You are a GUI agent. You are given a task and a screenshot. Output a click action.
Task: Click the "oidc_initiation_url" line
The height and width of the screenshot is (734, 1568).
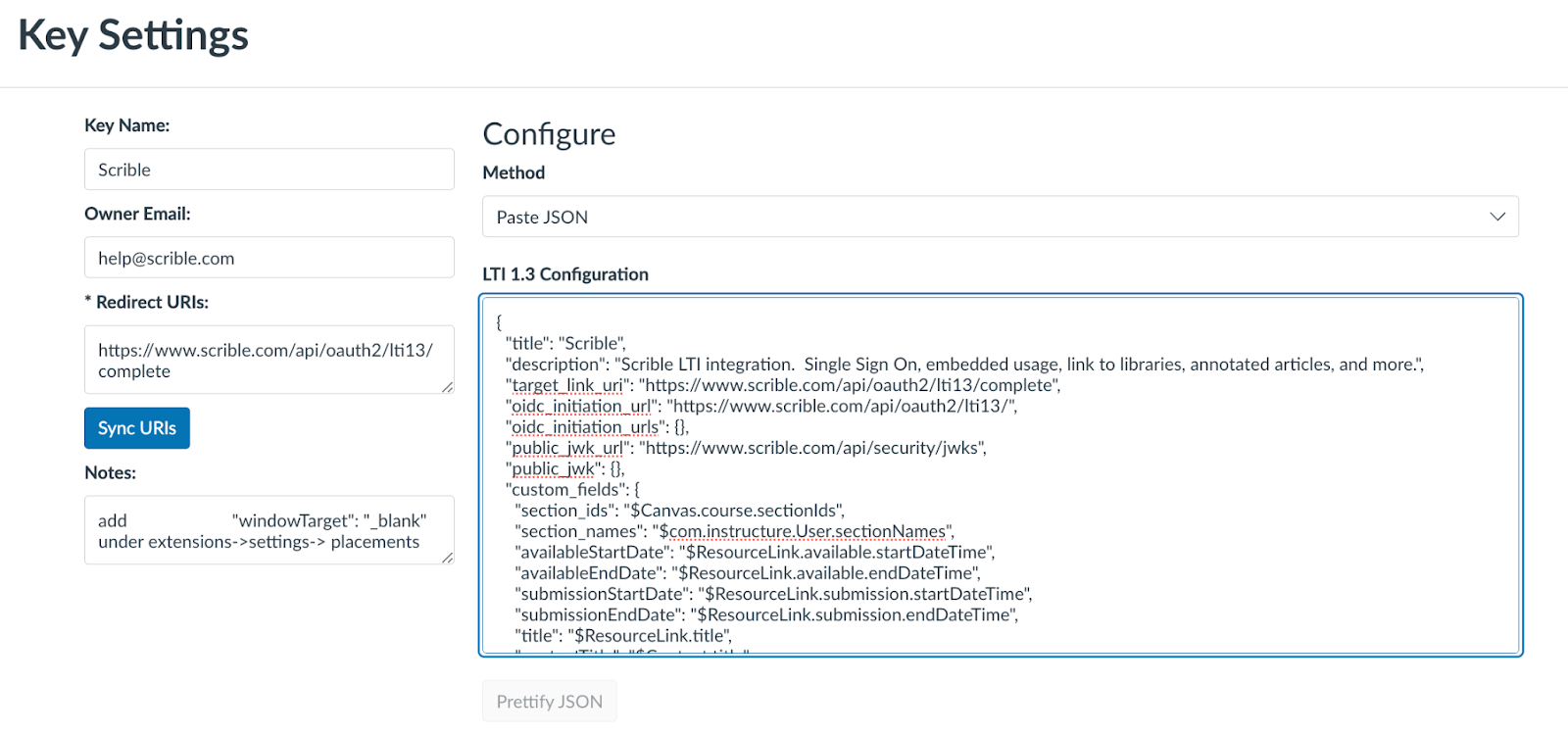coord(761,406)
